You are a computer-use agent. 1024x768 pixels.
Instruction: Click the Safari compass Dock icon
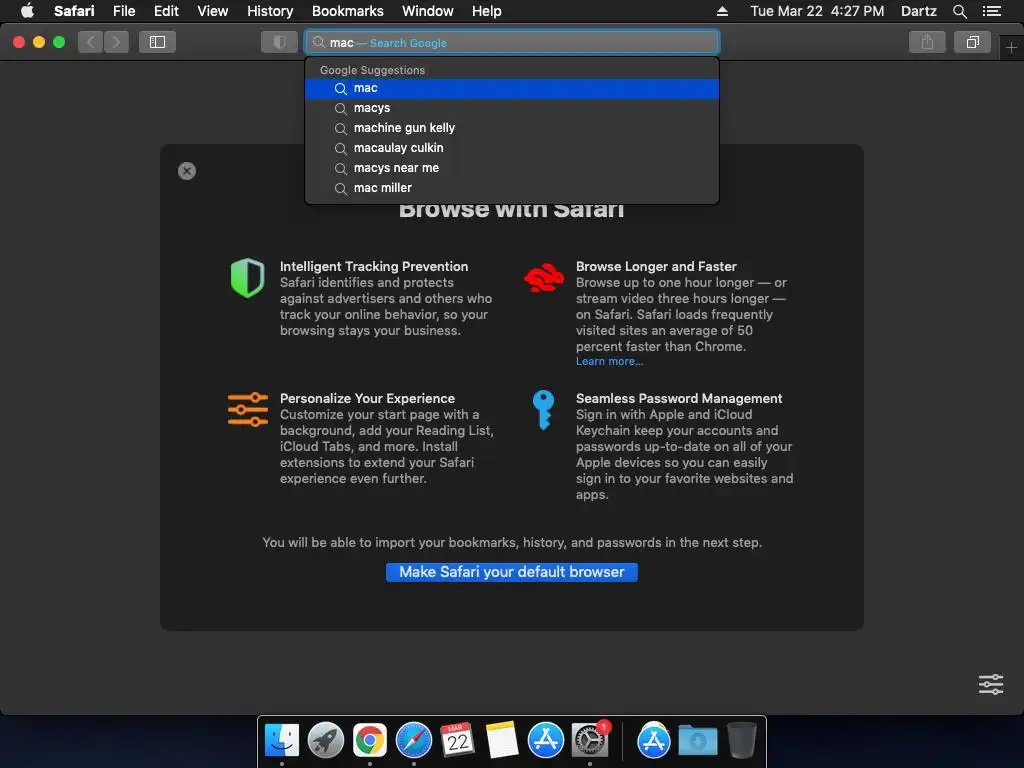click(x=414, y=741)
